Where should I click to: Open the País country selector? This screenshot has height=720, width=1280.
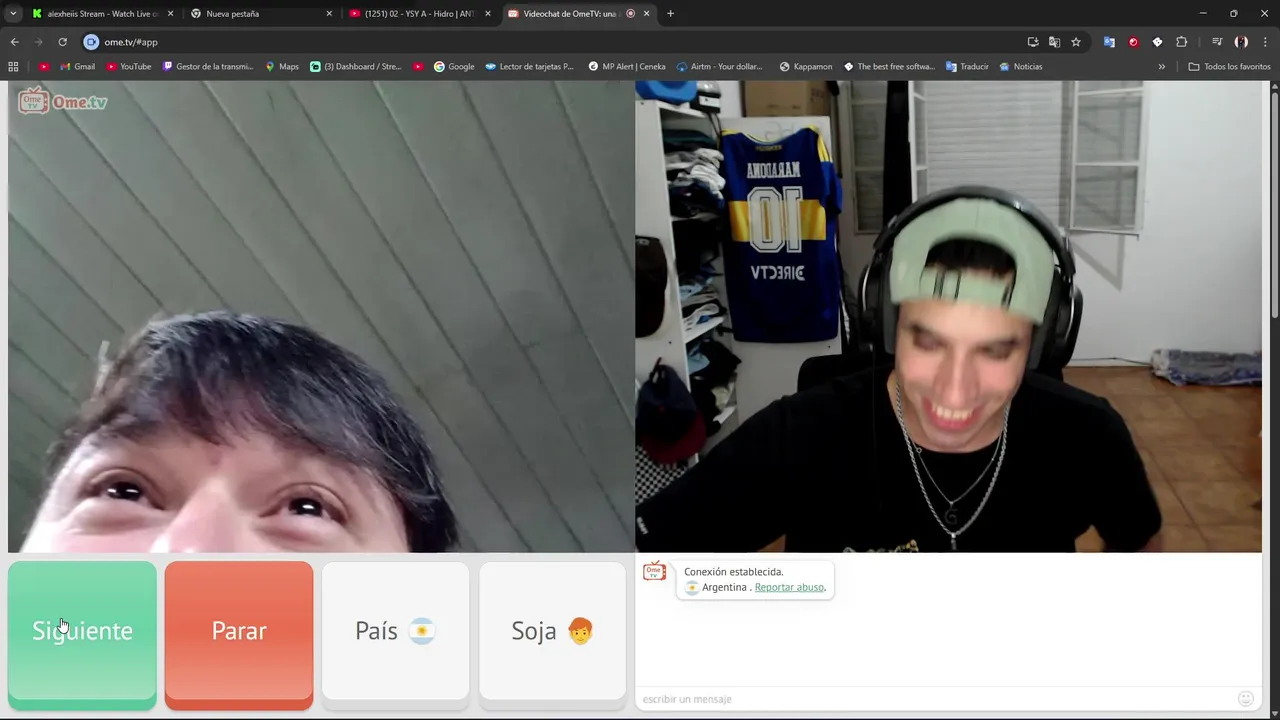(395, 631)
